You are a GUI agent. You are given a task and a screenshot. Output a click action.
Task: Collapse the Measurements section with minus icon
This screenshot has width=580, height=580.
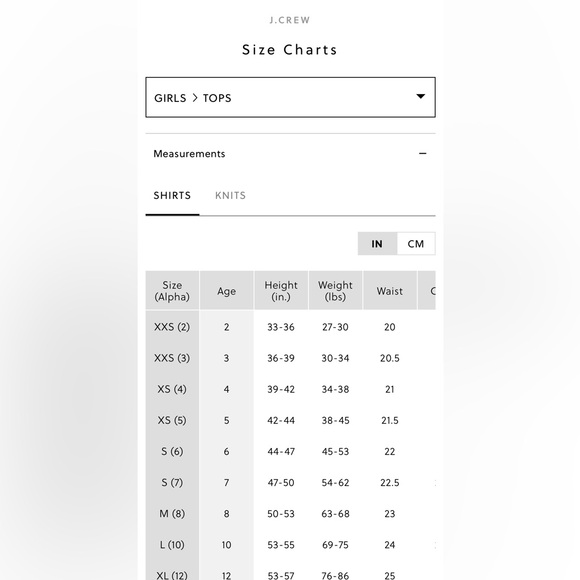click(x=422, y=154)
